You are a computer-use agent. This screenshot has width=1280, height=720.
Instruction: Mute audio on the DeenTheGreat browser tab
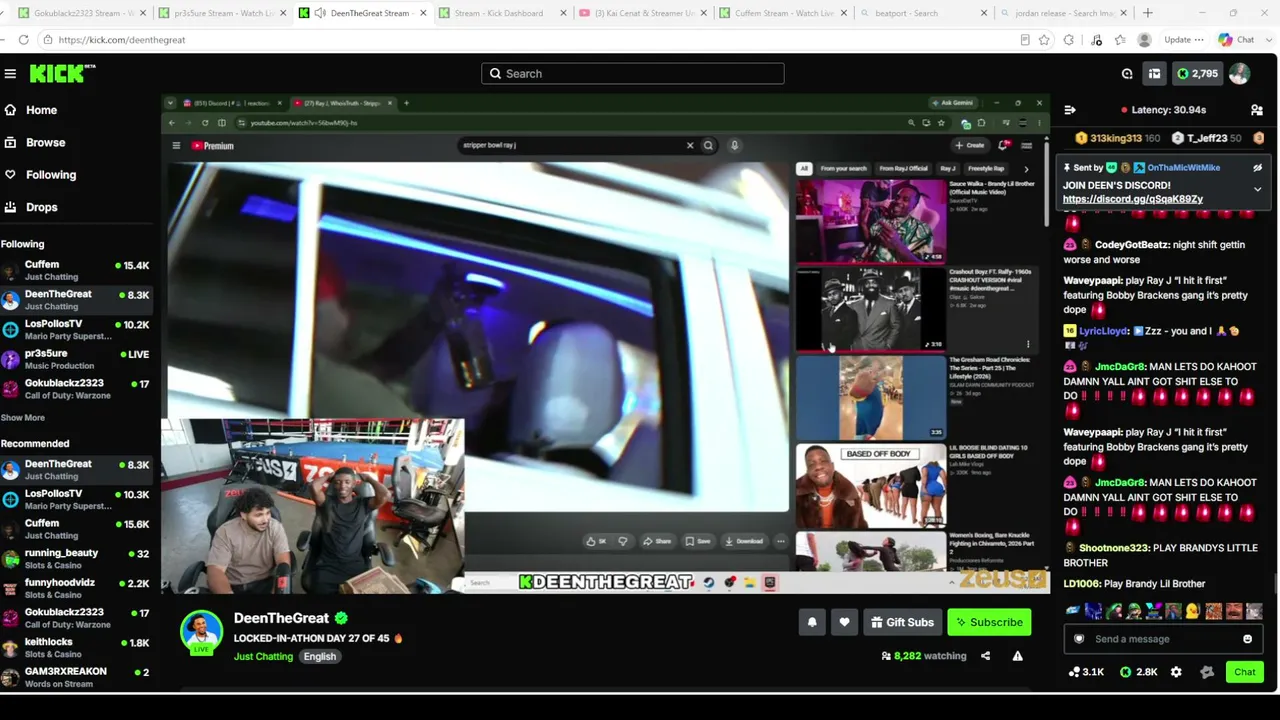320,13
